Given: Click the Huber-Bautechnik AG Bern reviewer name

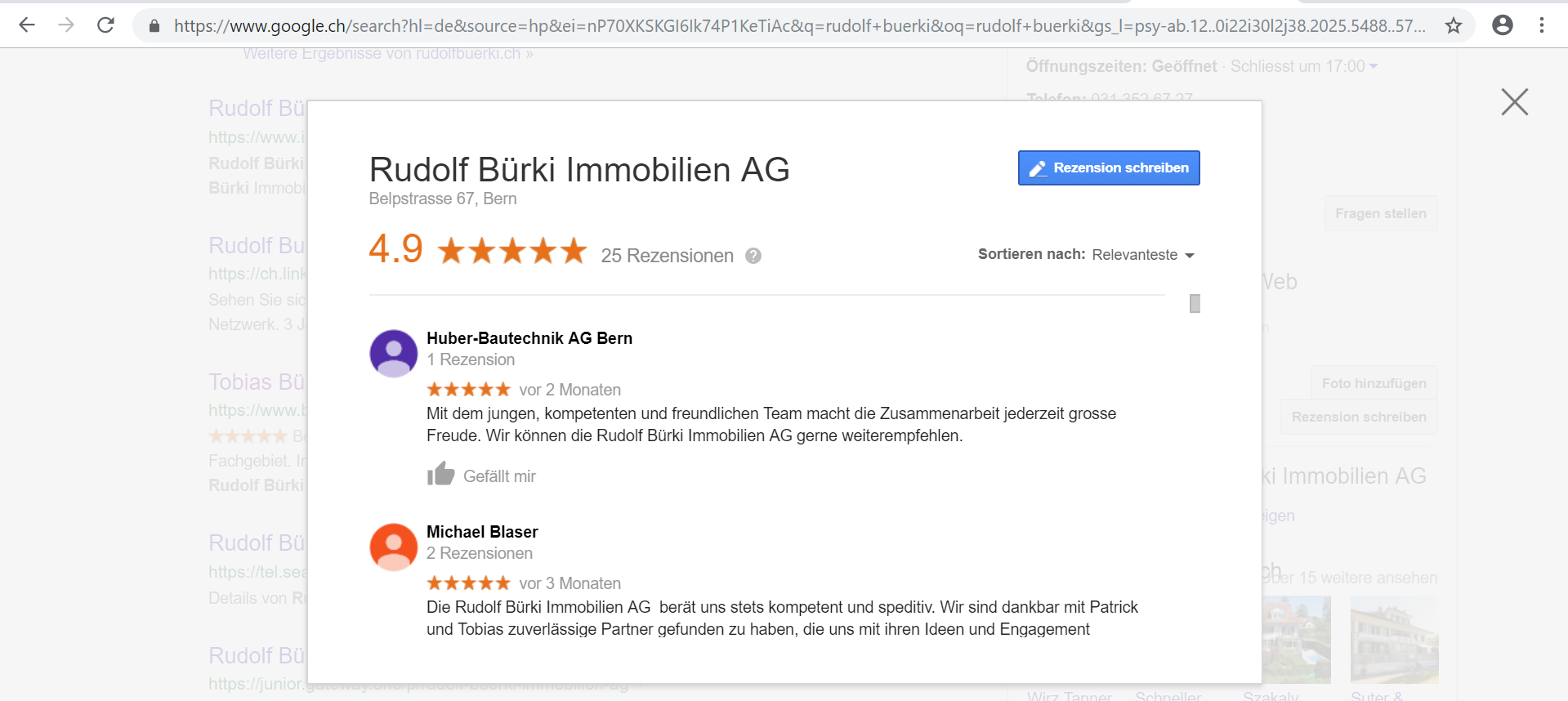Looking at the screenshot, I should [529, 338].
